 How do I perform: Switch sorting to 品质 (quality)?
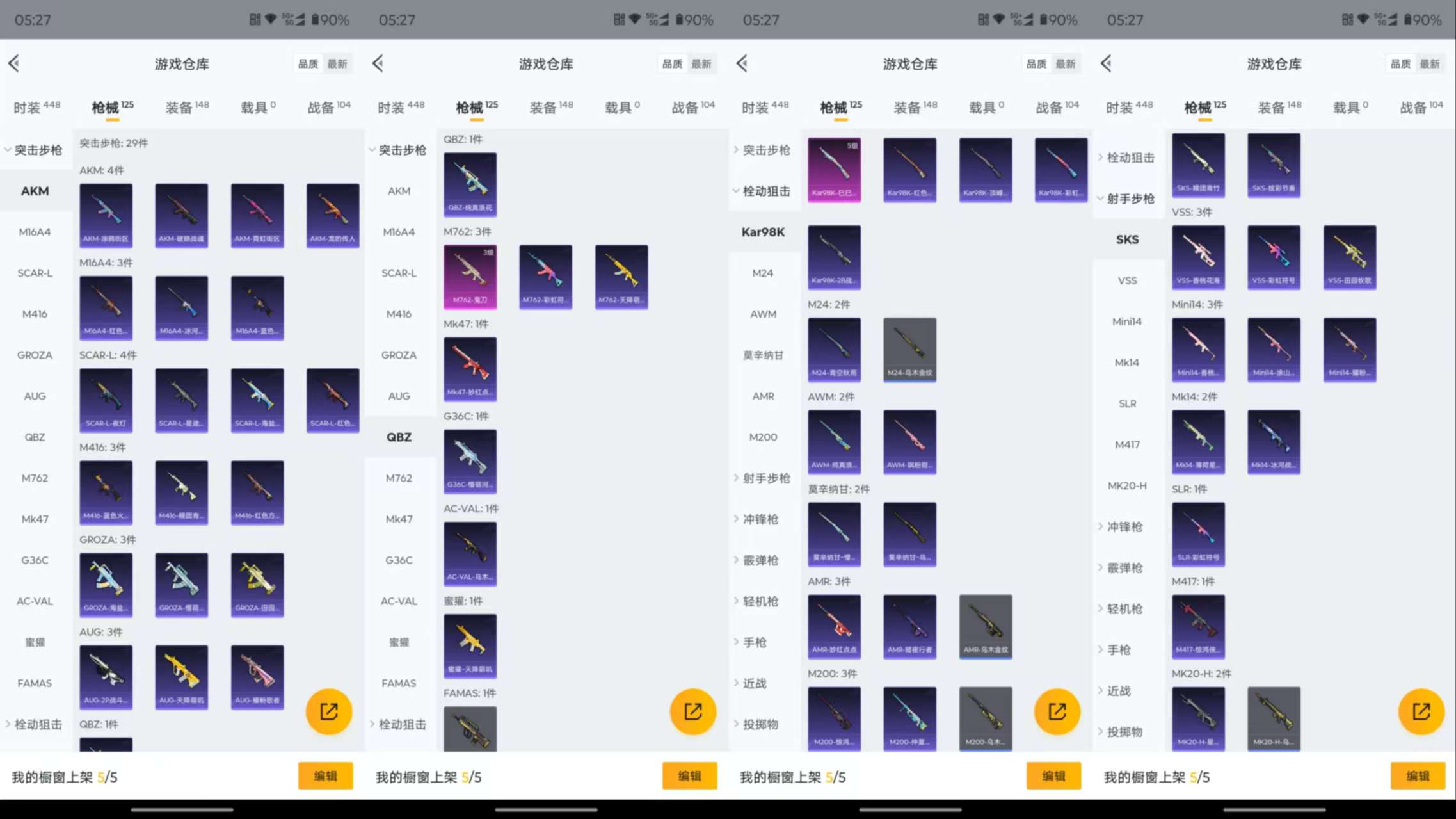[307, 63]
